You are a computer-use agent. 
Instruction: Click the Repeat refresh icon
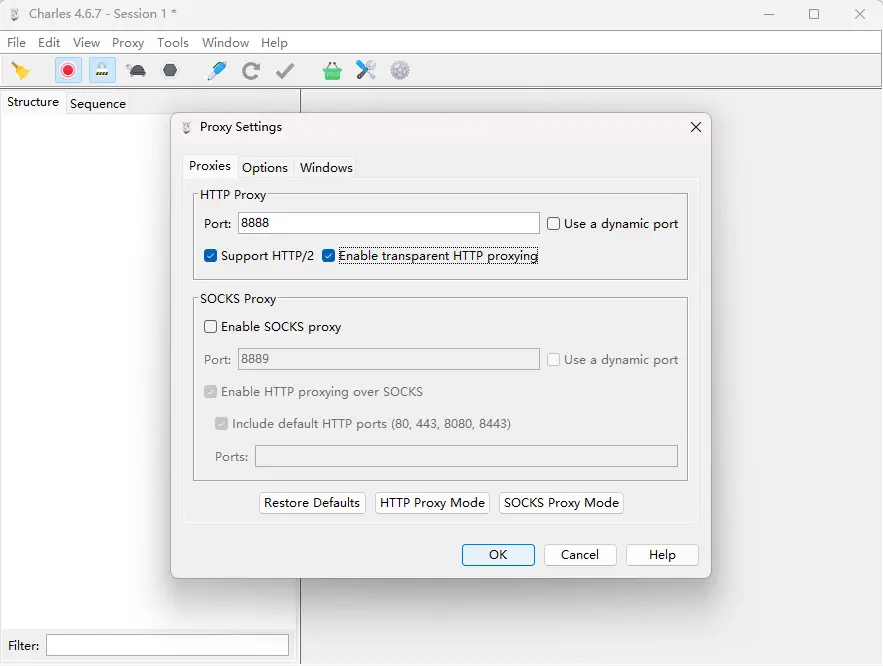click(x=251, y=71)
